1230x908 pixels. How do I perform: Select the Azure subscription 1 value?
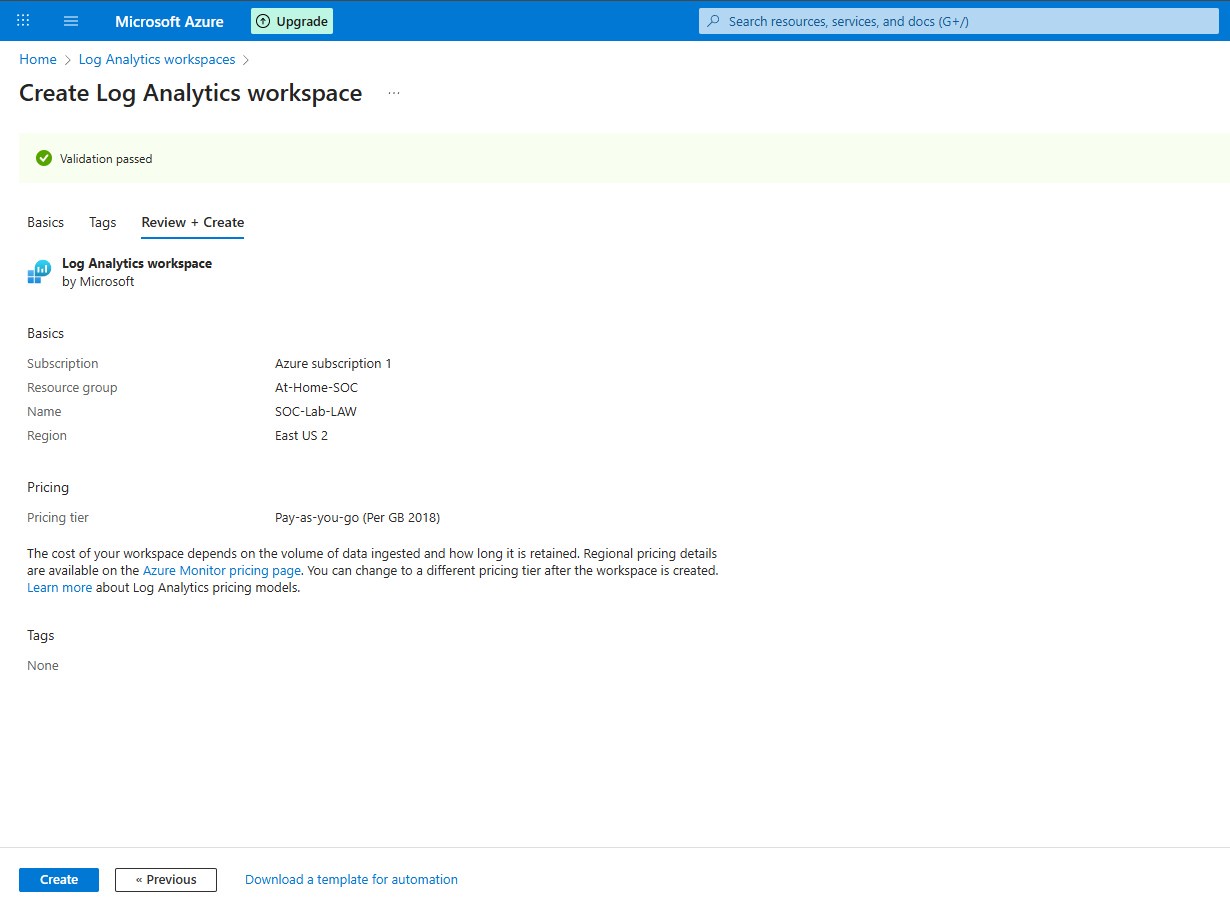tap(333, 363)
